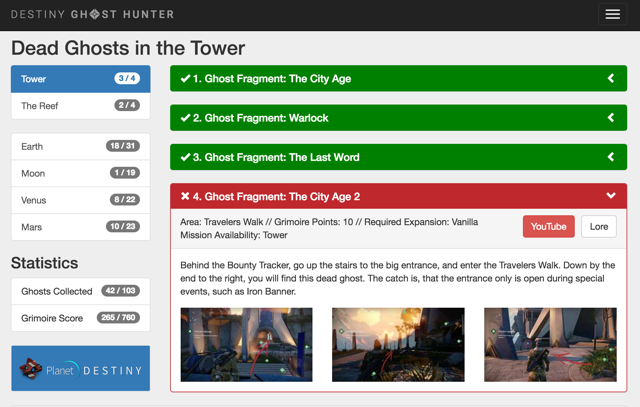
Task: Click the Grimoire Score statistic
Action: tap(80, 318)
